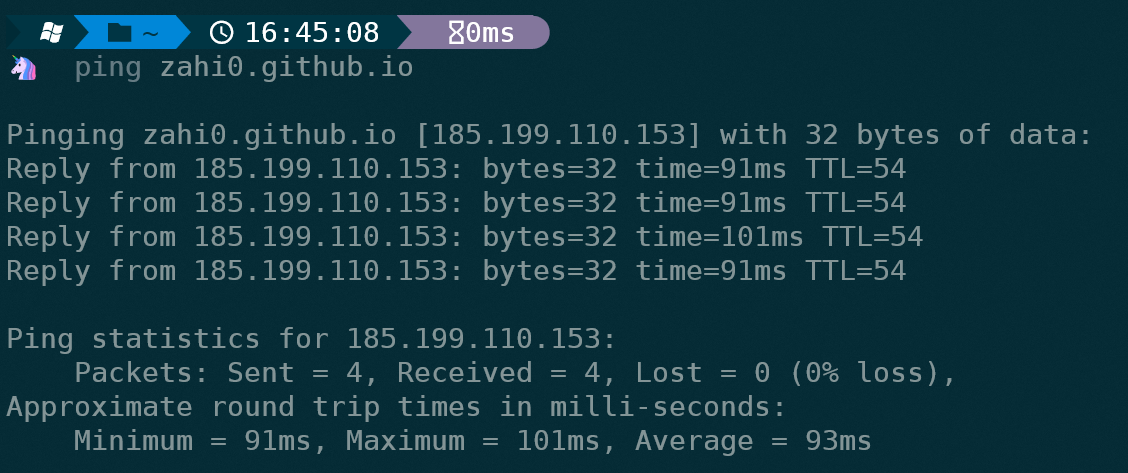
Task: Click the clock icon beside the time
Action: coord(222,33)
